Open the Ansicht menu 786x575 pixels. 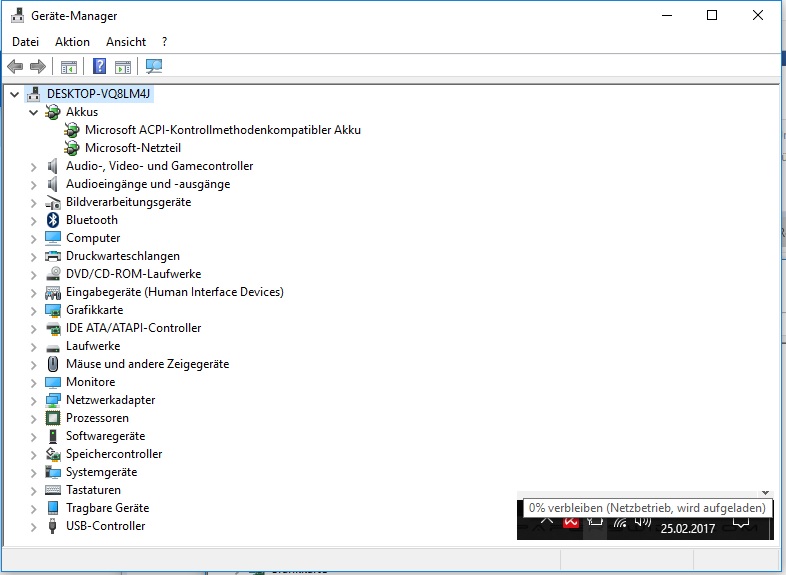point(126,42)
